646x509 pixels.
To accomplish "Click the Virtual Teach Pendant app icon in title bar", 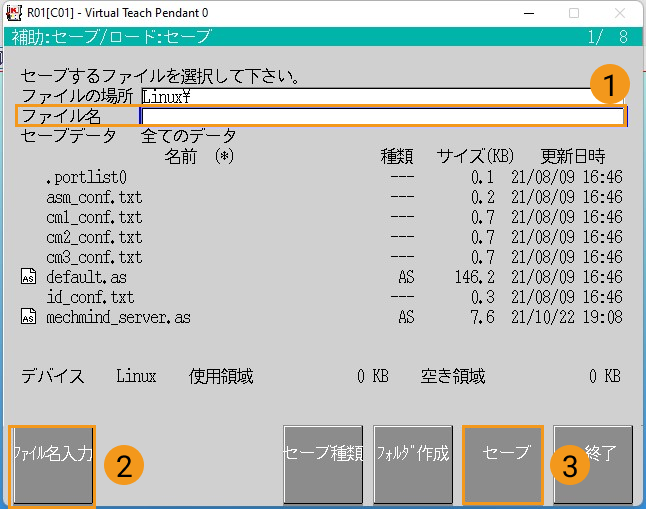I will point(14,13).
